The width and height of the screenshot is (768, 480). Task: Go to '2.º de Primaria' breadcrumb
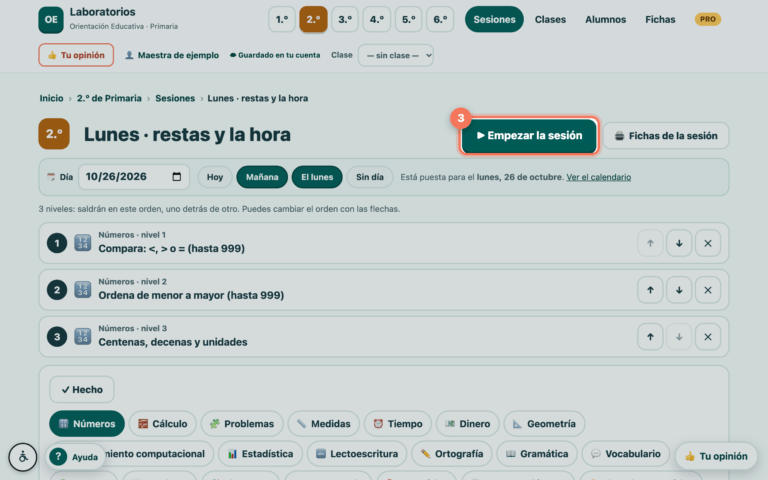pyautogui.click(x=109, y=98)
